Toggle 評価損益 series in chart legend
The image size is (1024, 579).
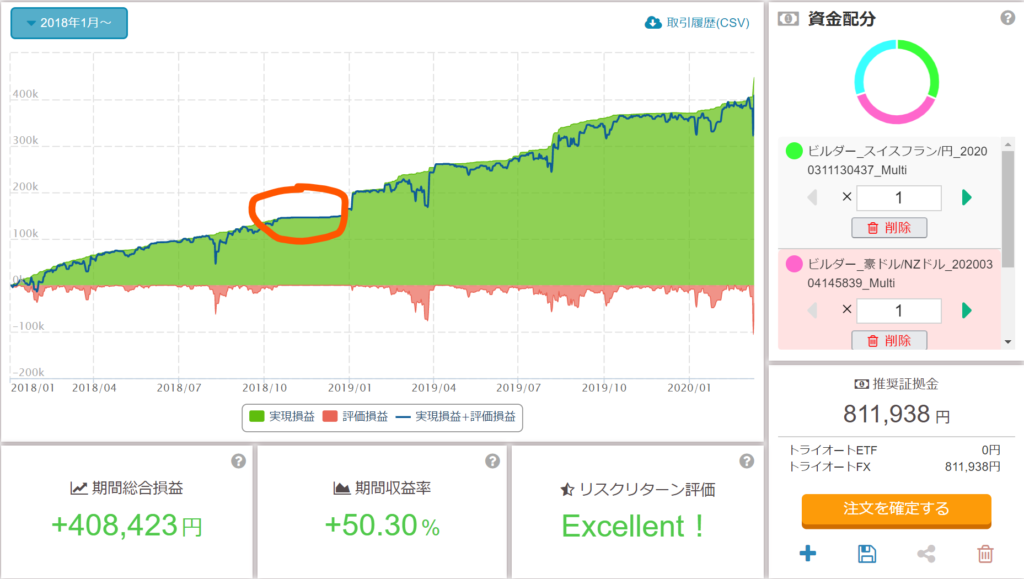point(350,416)
